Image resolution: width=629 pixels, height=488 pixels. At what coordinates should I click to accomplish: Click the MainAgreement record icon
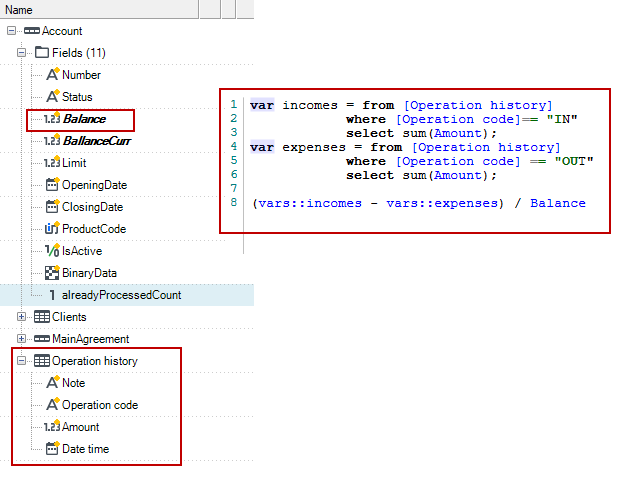pos(42,339)
